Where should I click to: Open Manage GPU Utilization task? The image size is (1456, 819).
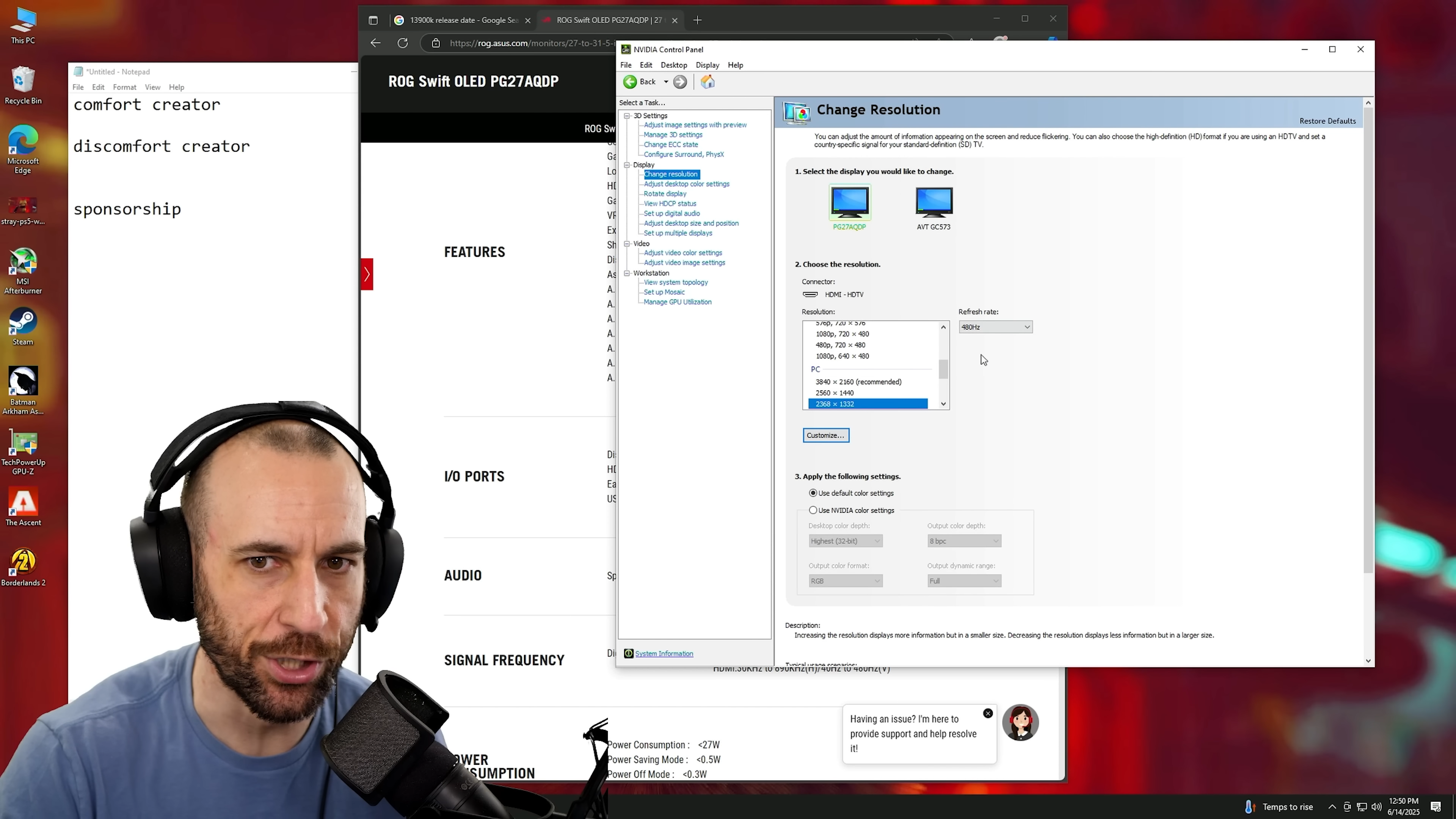coord(677,302)
